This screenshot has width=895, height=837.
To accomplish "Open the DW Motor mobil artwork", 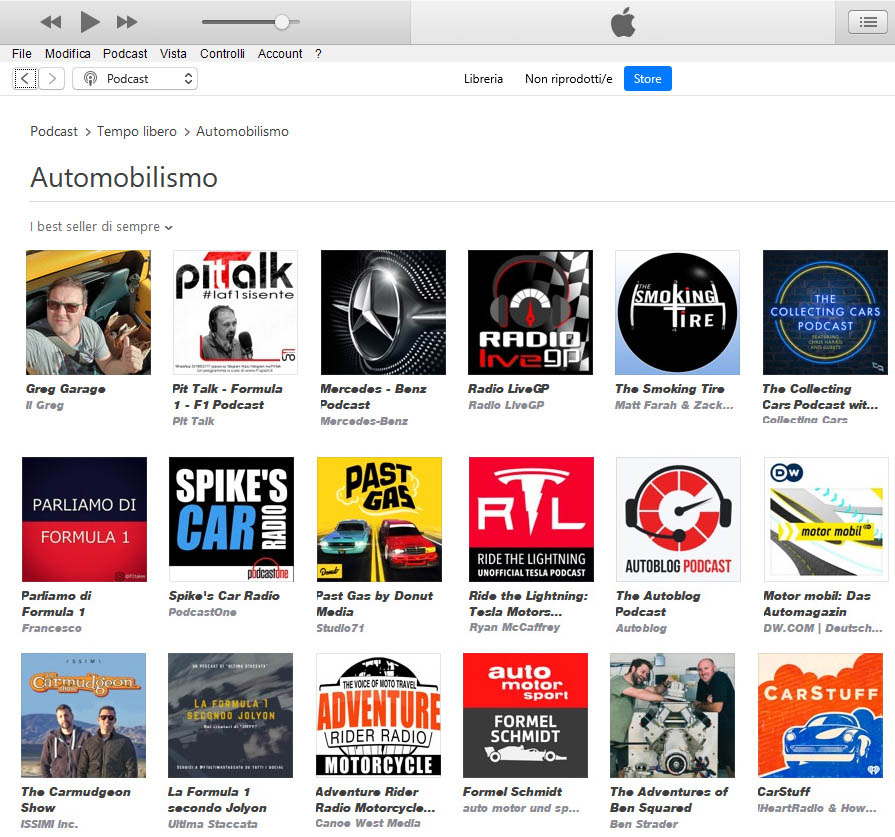I will coord(826,519).
